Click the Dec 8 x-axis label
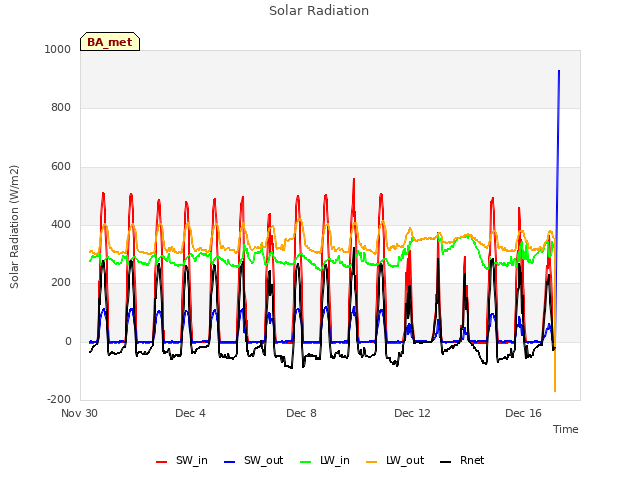The height and width of the screenshot is (480, 640). [301, 413]
